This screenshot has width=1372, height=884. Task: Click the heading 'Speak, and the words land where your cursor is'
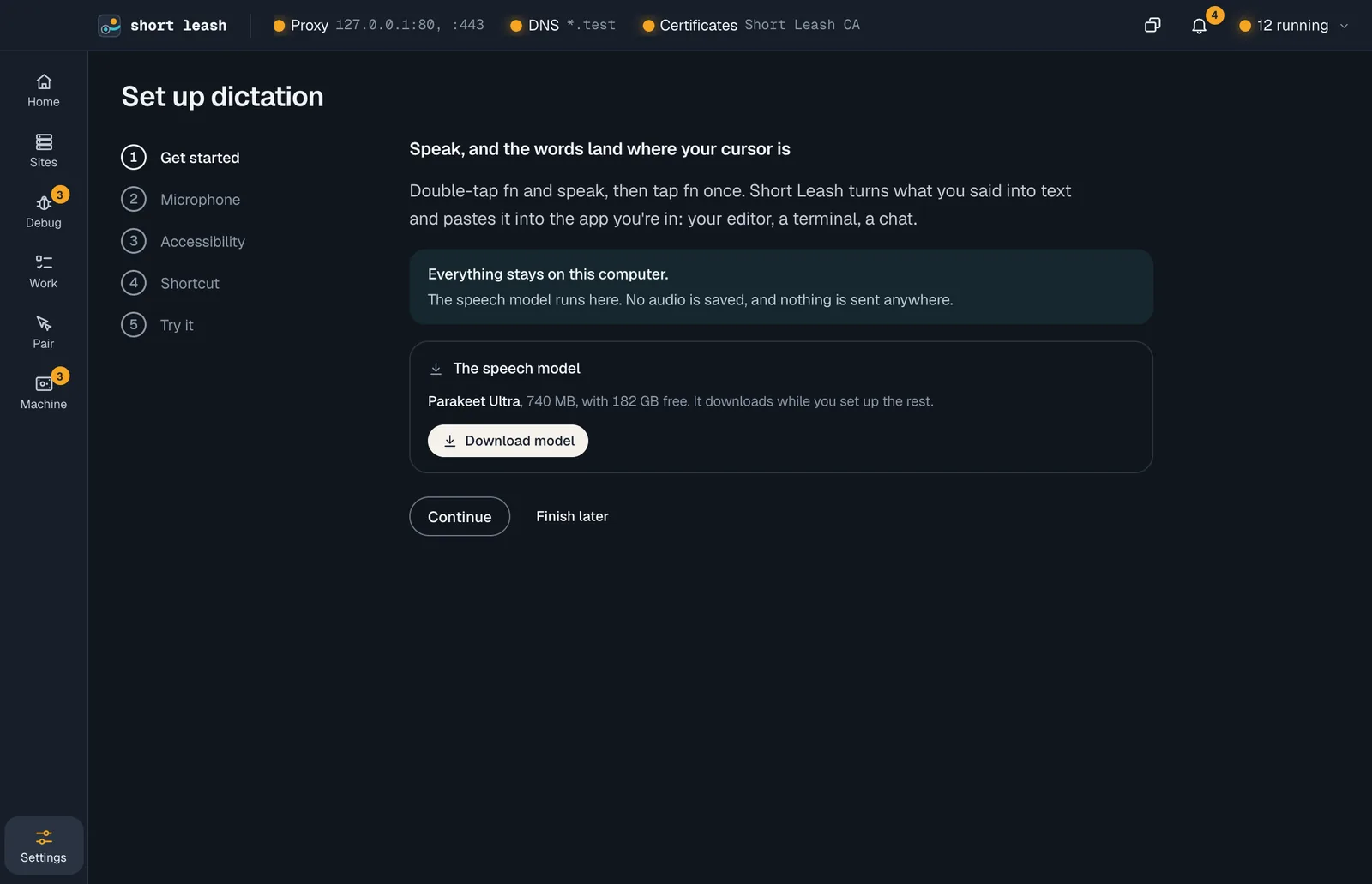tap(599, 149)
